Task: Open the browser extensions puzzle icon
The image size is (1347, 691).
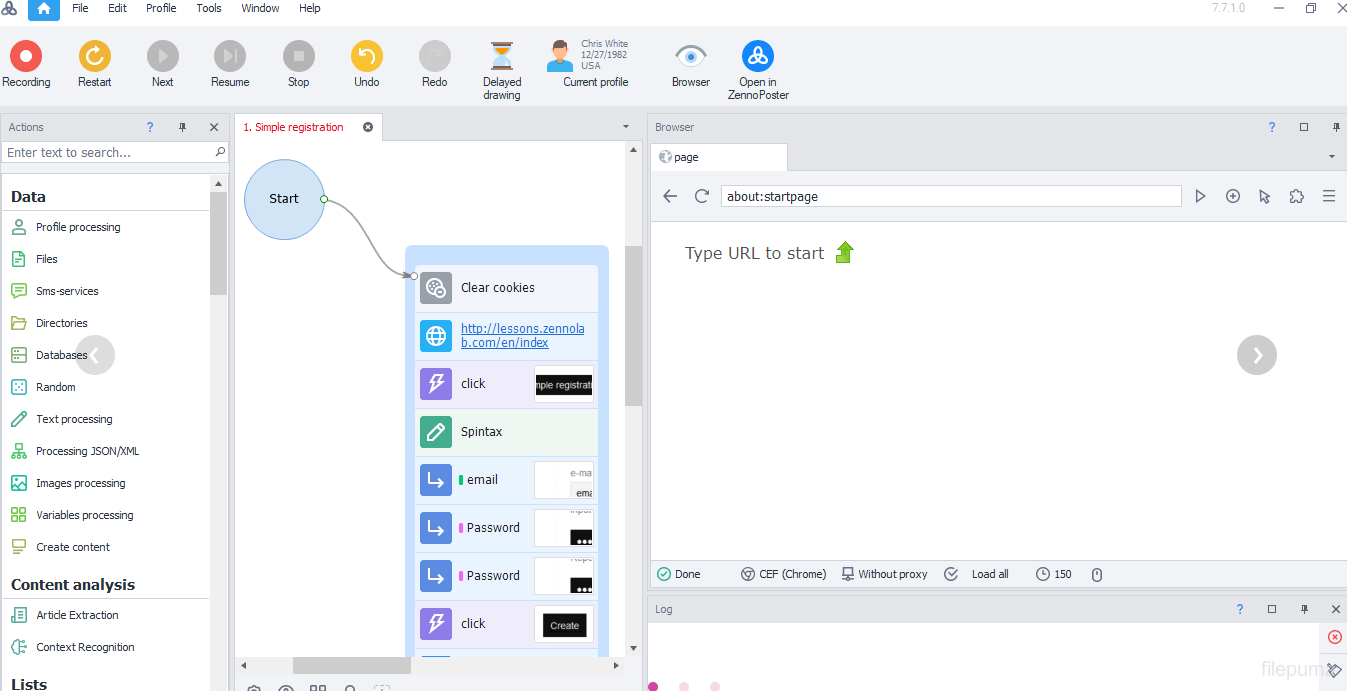Action: [x=1297, y=197]
